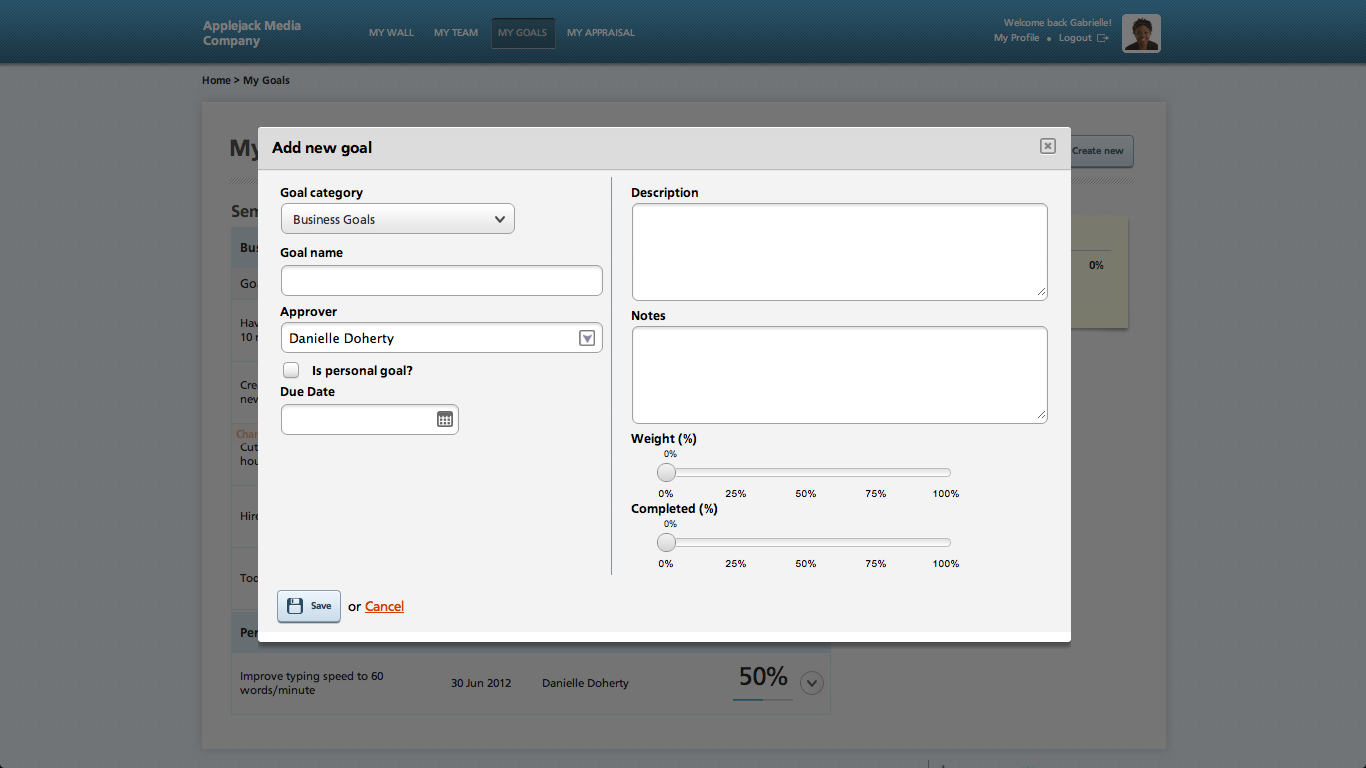Open the My Profile link

[x=1016, y=38]
